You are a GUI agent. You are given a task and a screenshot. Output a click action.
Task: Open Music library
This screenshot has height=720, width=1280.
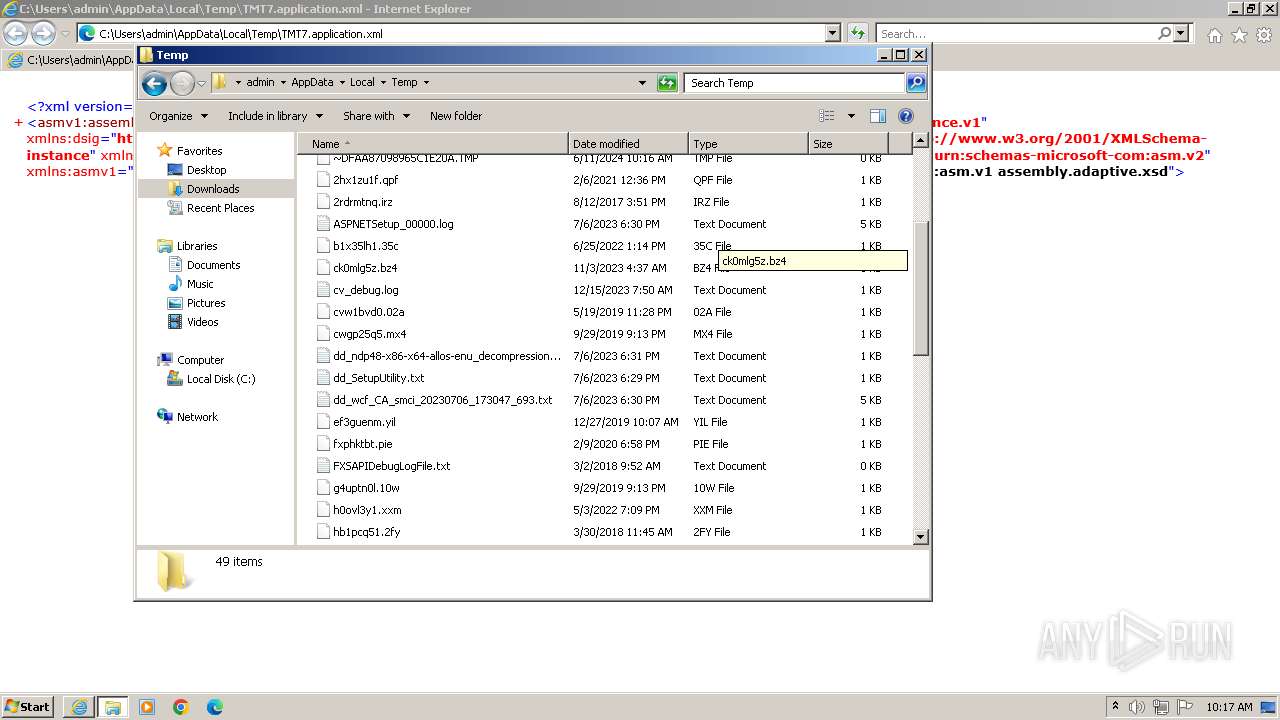200,284
